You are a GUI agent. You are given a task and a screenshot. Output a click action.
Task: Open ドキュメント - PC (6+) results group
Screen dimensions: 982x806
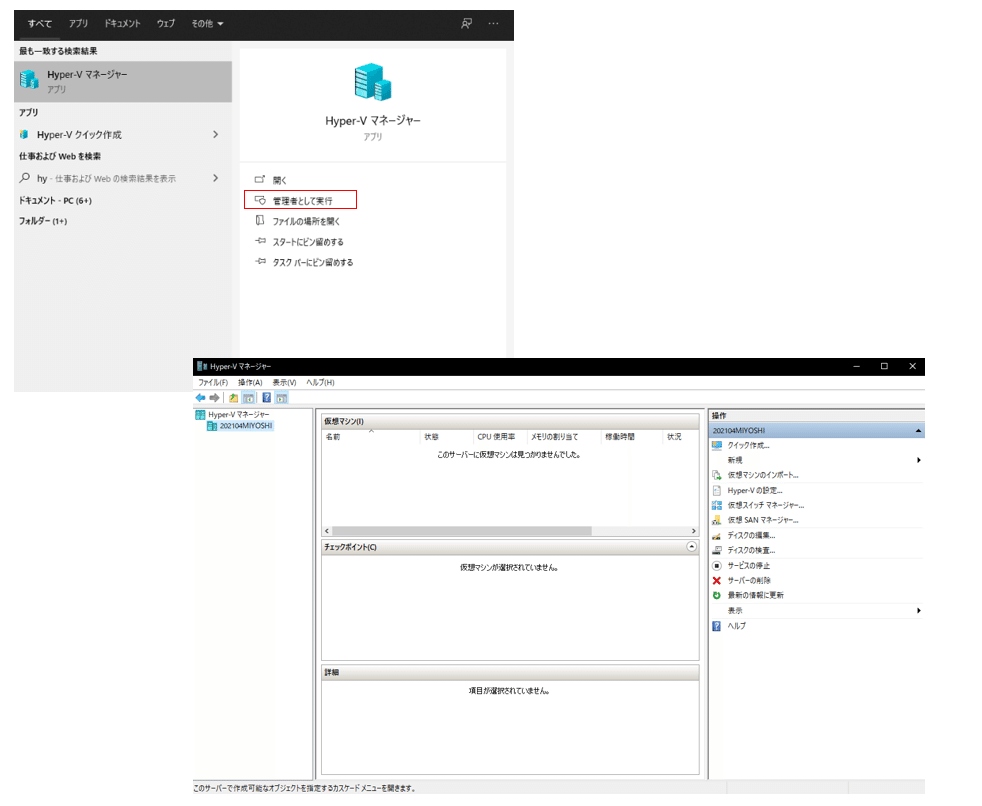[55, 200]
